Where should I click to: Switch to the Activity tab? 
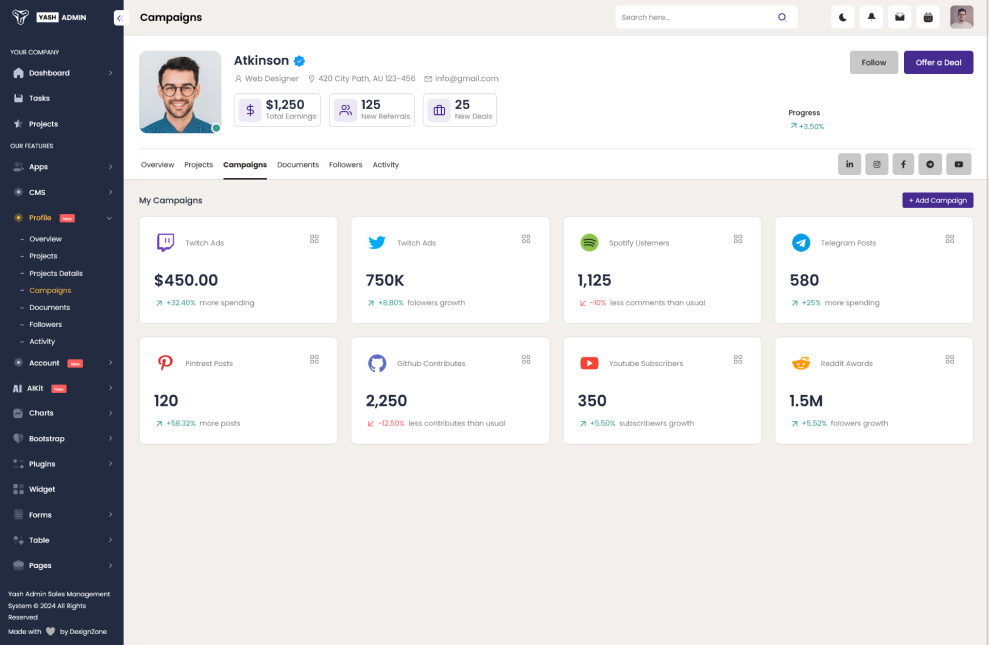point(385,165)
